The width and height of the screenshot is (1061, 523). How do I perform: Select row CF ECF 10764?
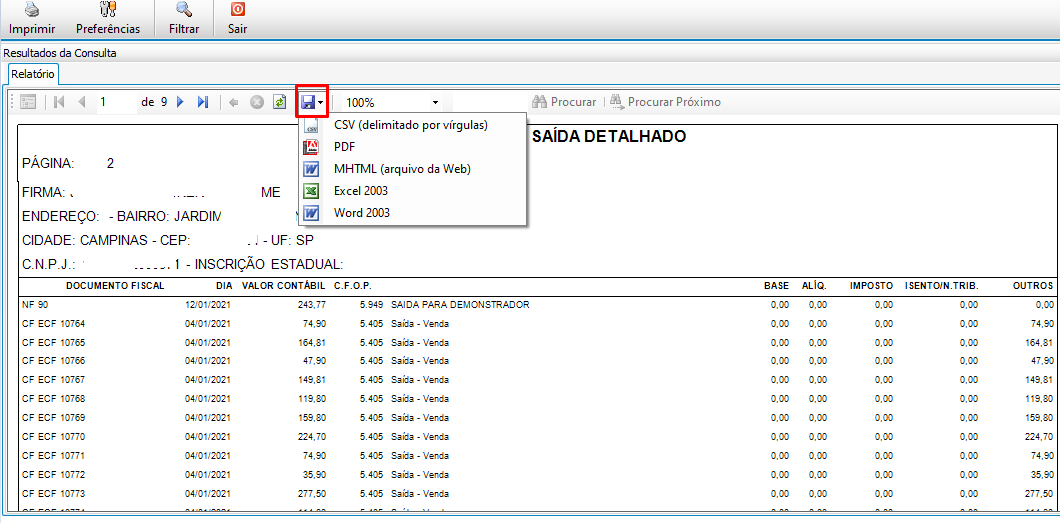(538, 323)
